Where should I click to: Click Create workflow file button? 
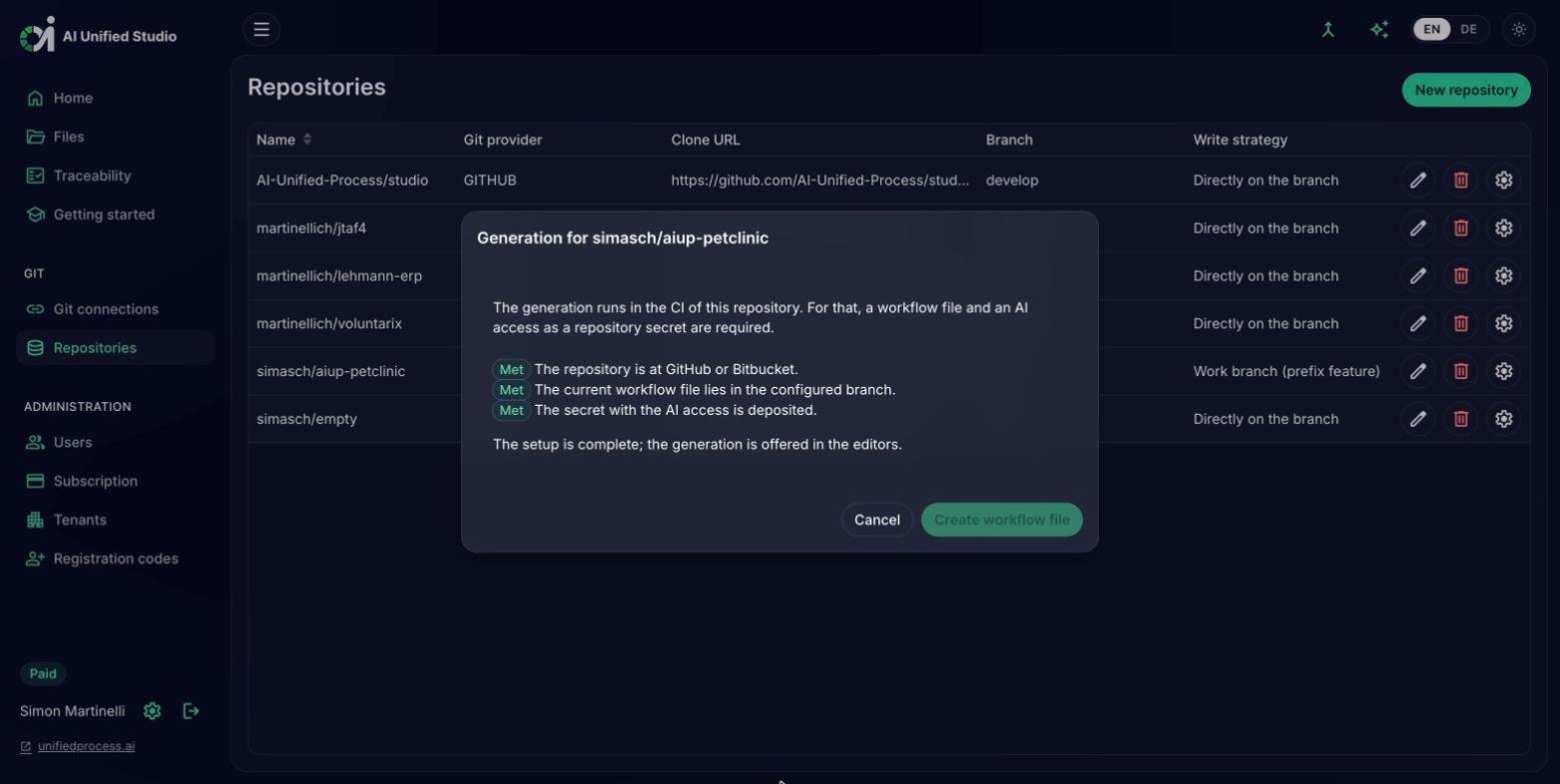(x=1001, y=520)
